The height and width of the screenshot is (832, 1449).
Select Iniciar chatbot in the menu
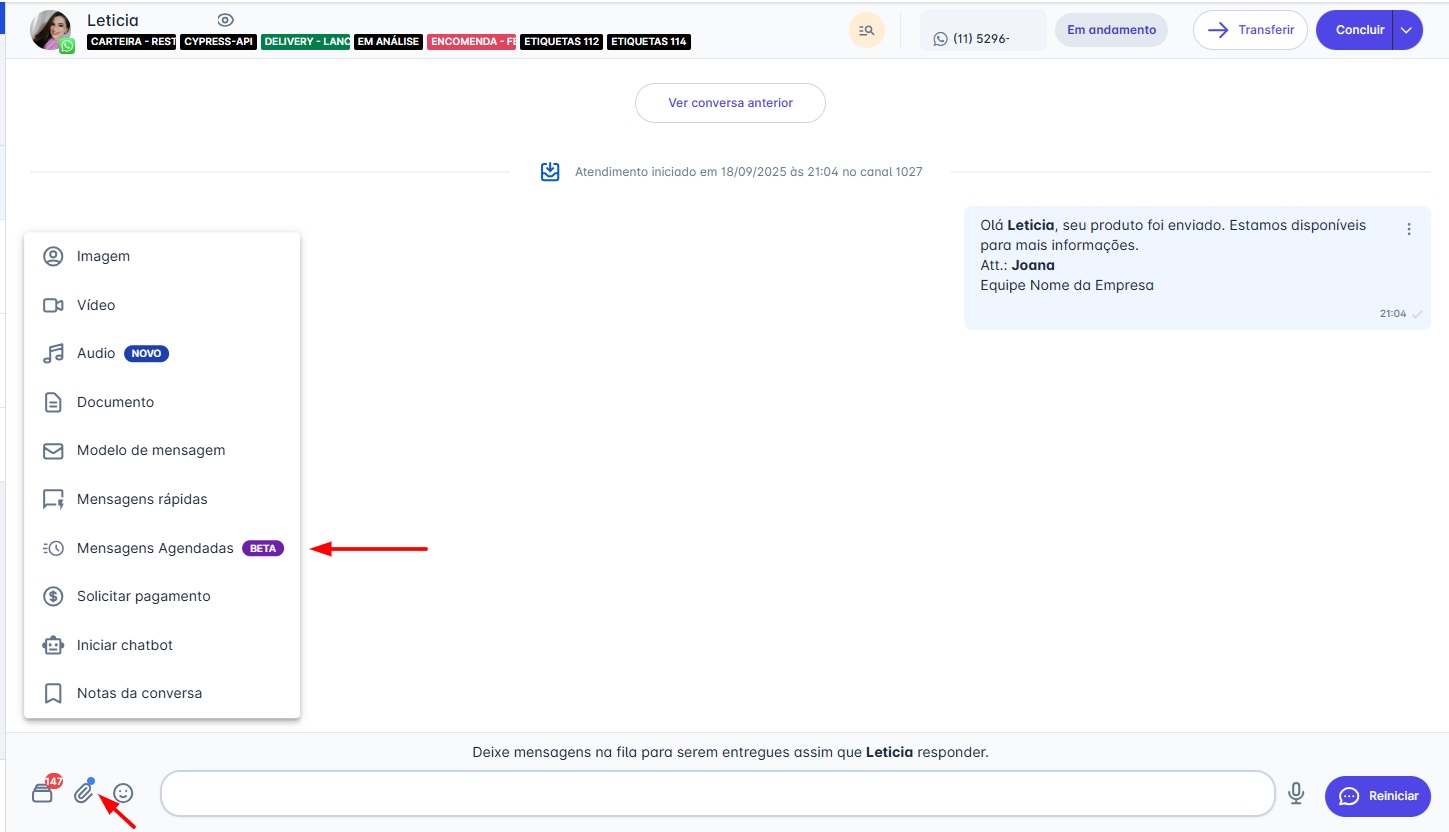click(125, 645)
